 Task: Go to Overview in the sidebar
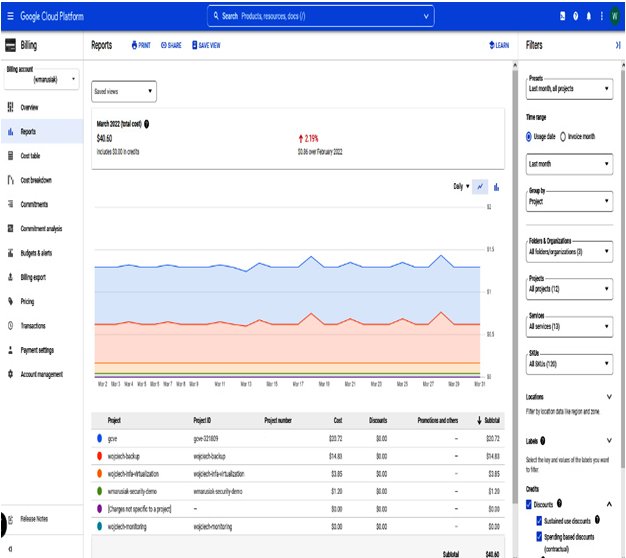(42, 107)
